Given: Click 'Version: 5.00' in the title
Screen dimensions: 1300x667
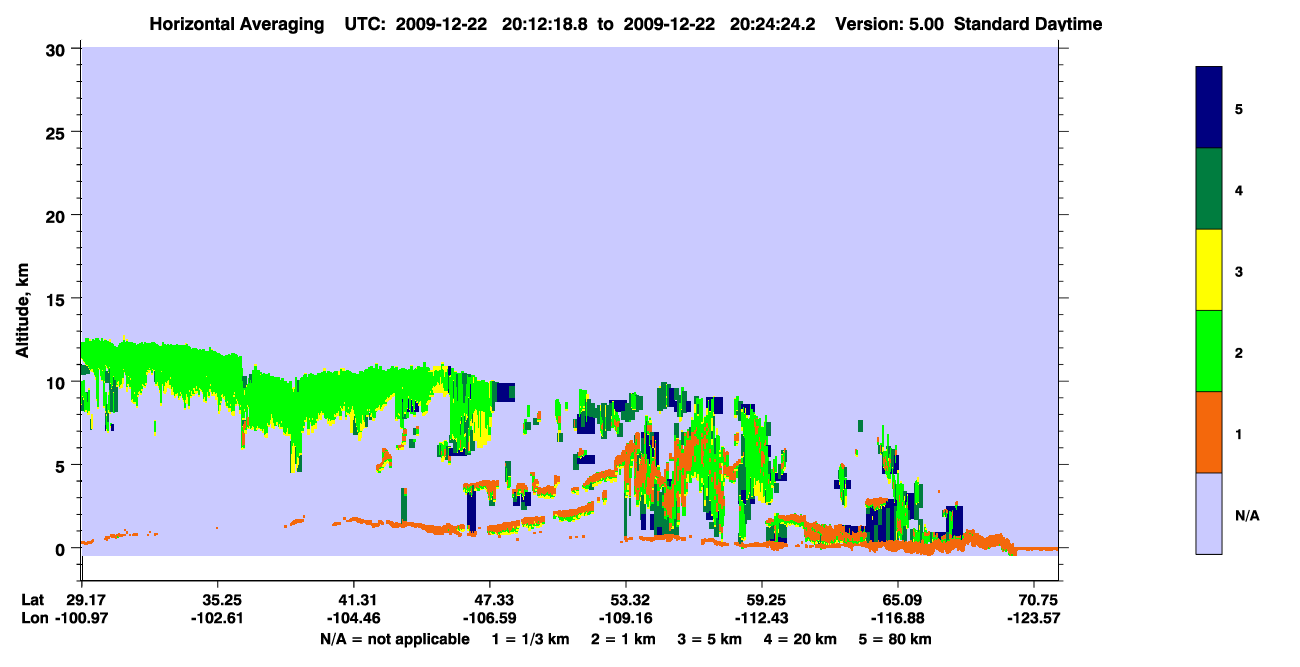Looking at the screenshot, I should [892, 23].
